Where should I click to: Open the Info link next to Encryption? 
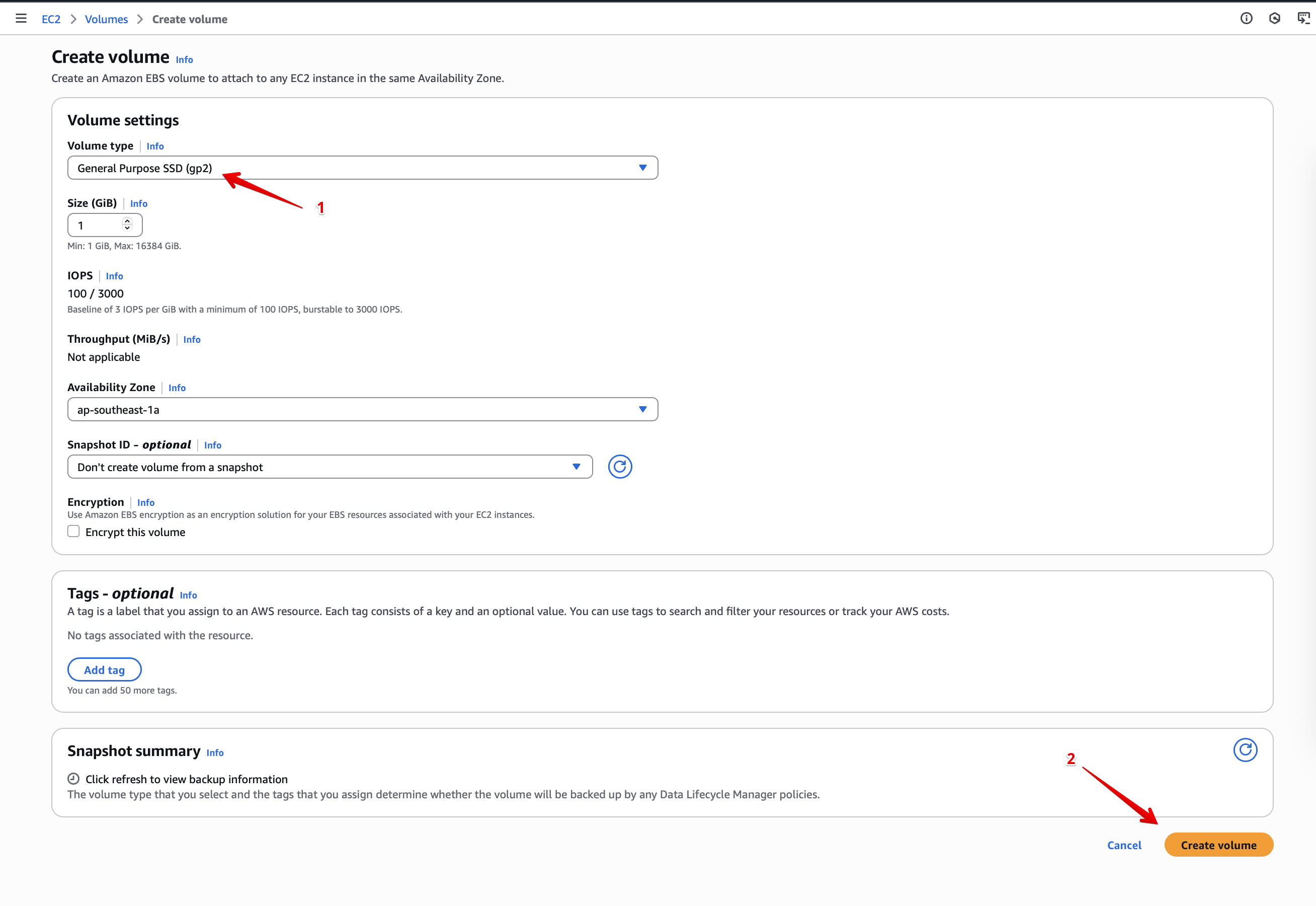click(x=145, y=502)
